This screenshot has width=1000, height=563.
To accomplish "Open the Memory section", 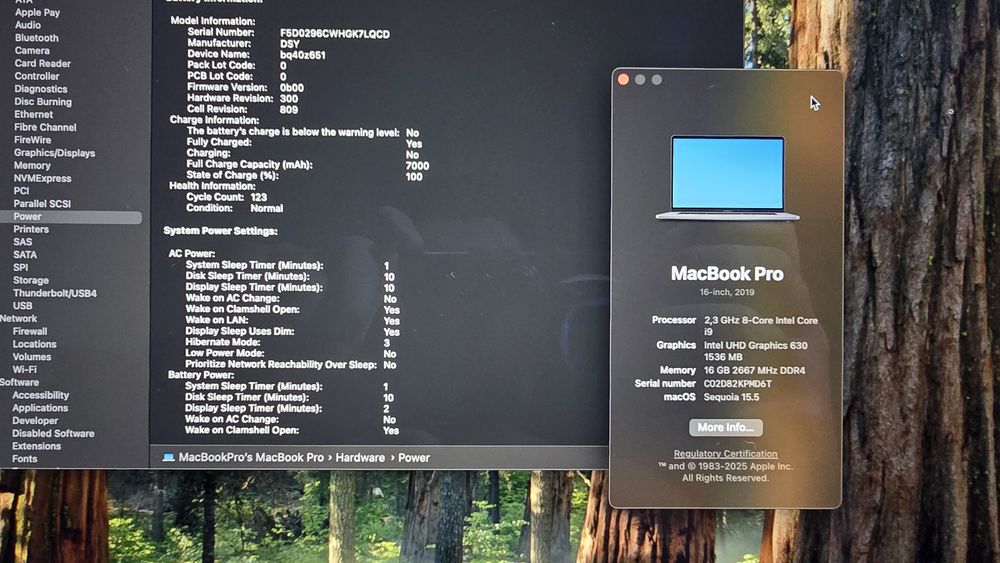I will (x=32, y=165).
